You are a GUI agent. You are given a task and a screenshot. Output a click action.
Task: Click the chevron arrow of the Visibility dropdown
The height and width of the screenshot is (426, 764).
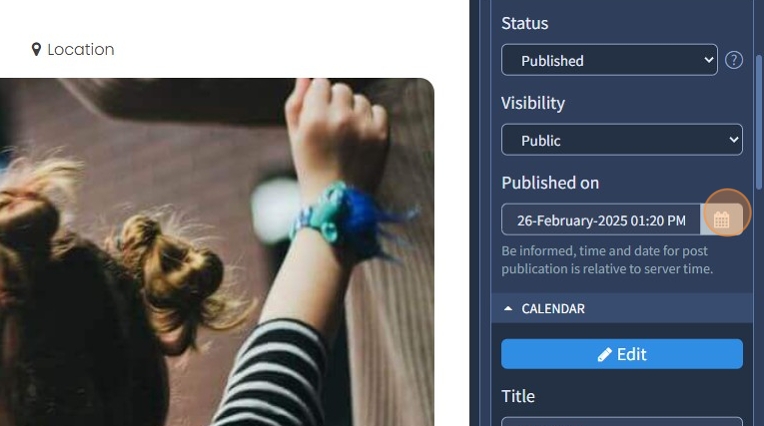point(734,140)
